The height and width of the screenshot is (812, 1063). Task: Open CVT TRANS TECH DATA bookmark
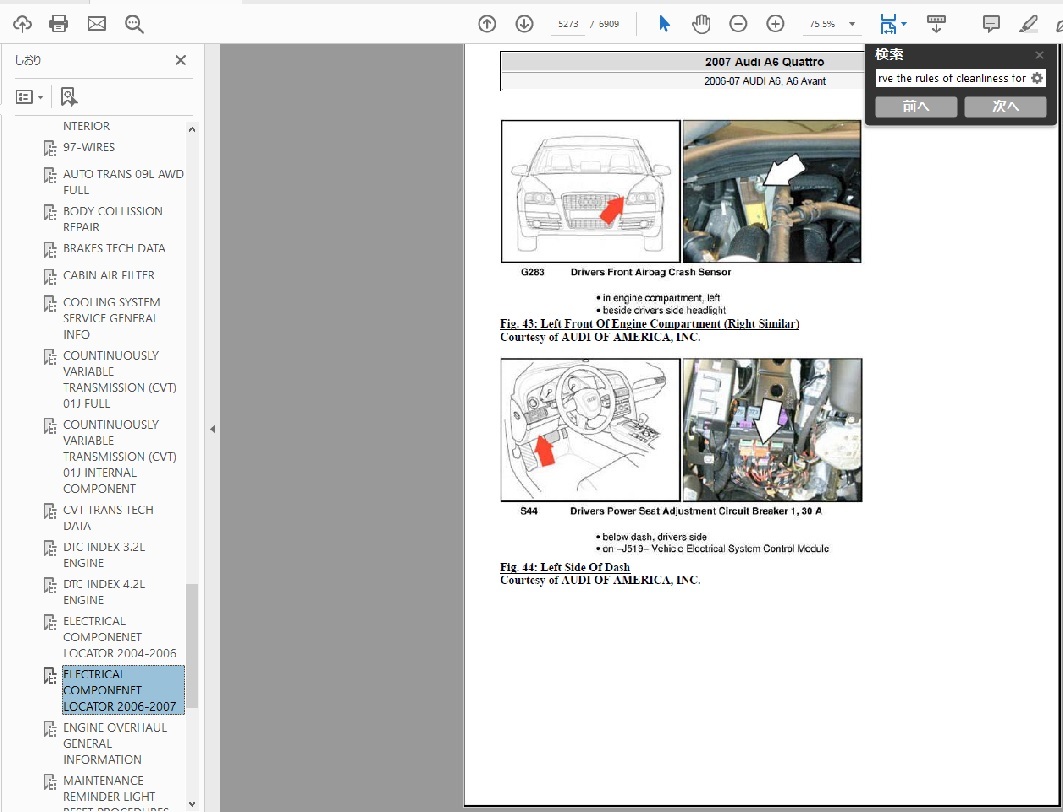point(108,518)
